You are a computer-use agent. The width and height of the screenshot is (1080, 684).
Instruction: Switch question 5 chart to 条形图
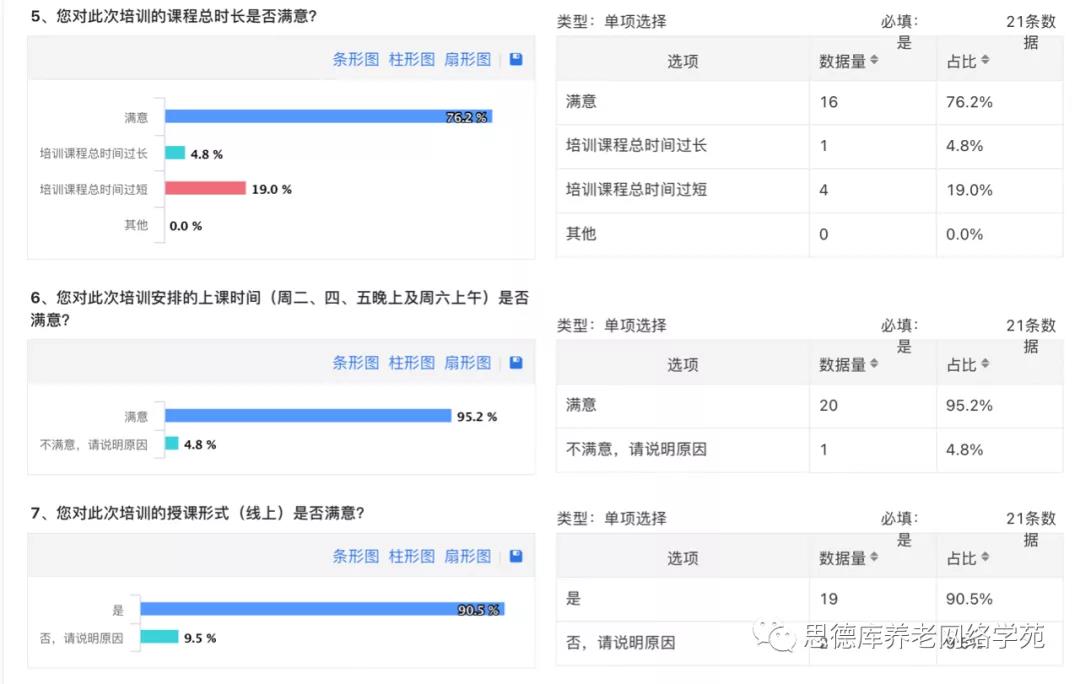[356, 59]
